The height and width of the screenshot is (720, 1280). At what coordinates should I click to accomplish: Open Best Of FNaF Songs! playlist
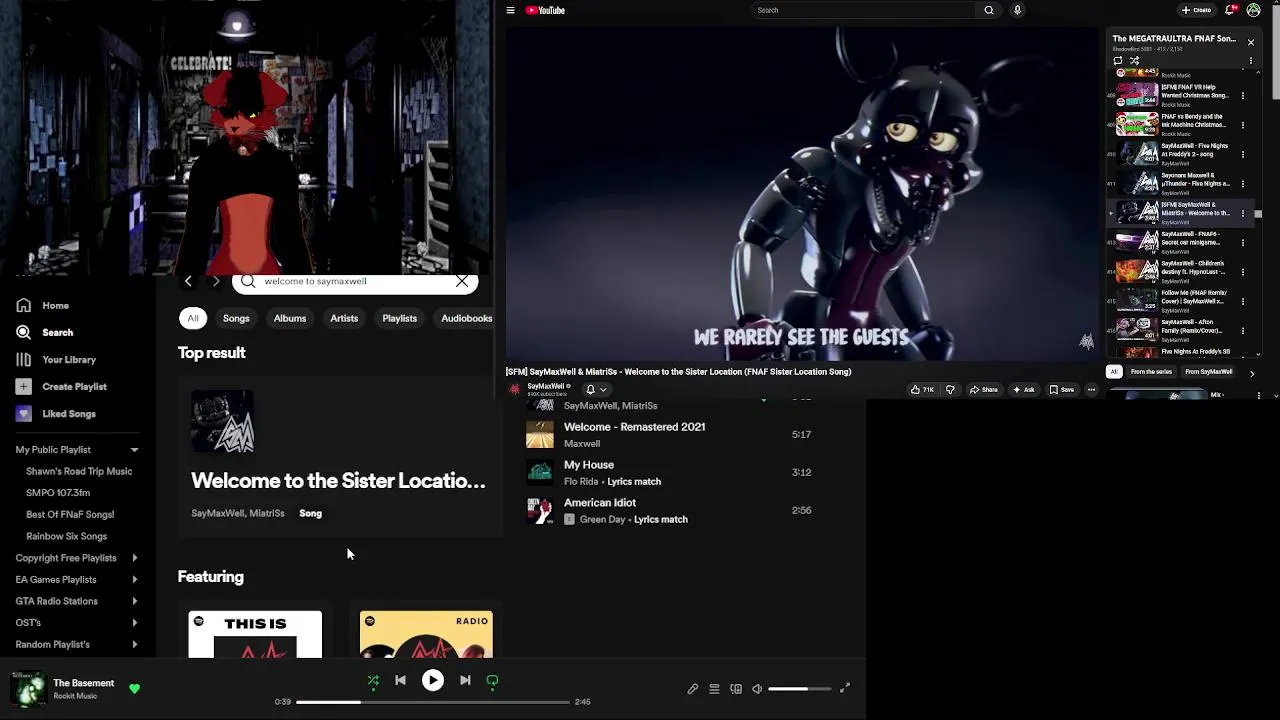70,514
